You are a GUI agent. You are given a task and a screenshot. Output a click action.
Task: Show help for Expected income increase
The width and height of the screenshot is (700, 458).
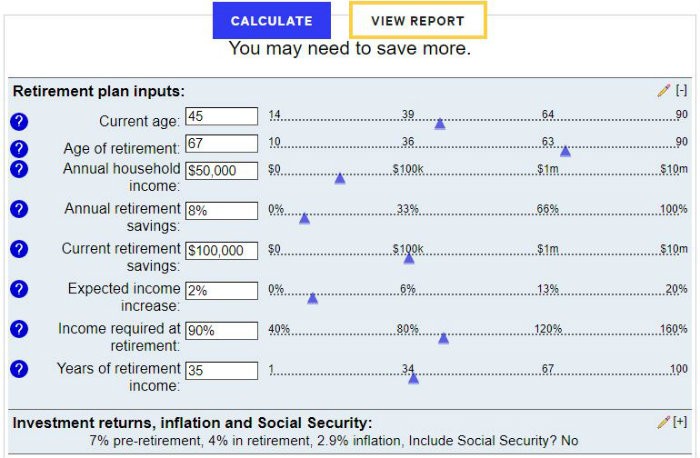(19, 289)
